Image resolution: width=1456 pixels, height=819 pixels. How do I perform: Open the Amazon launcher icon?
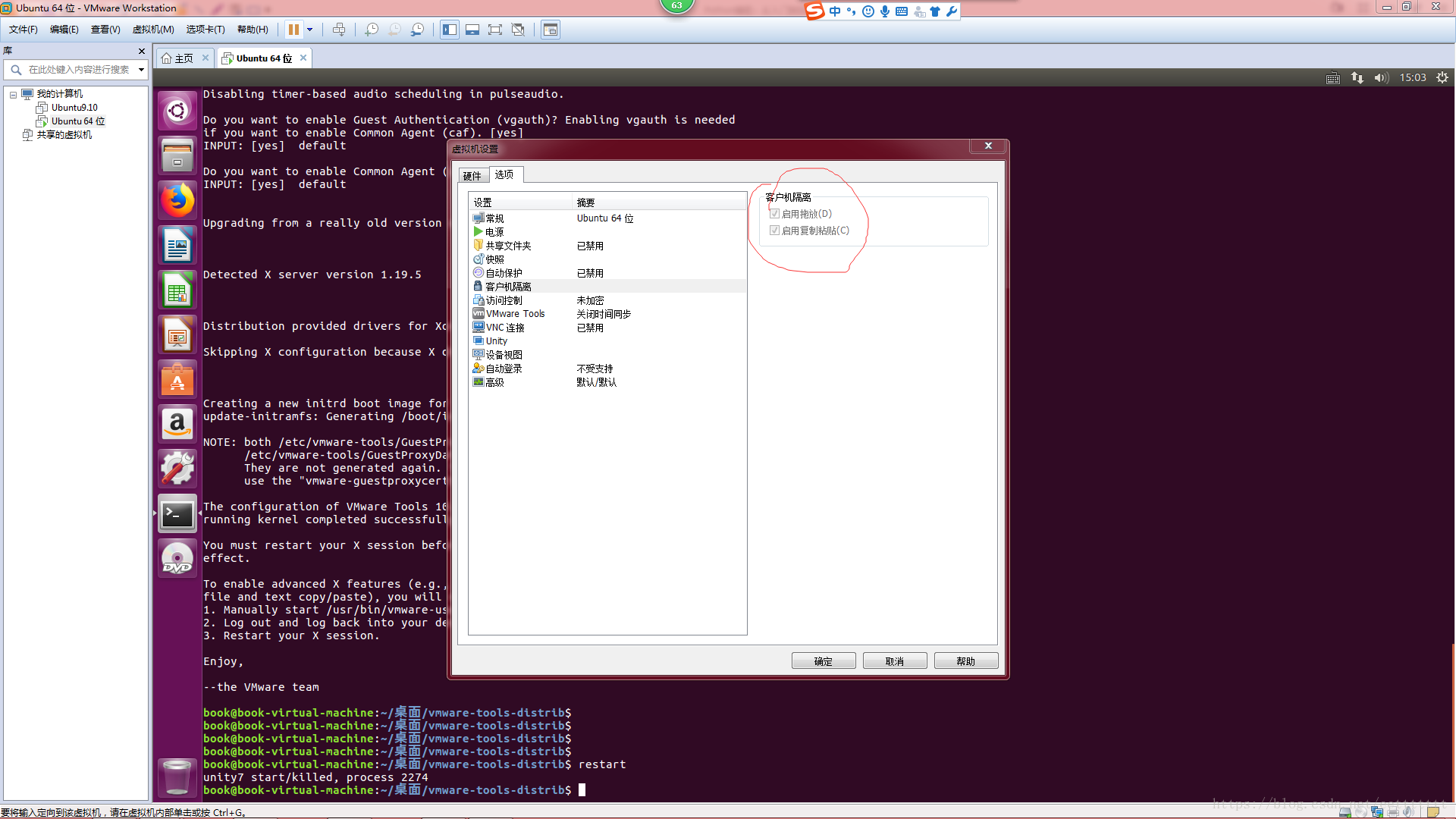[177, 424]
